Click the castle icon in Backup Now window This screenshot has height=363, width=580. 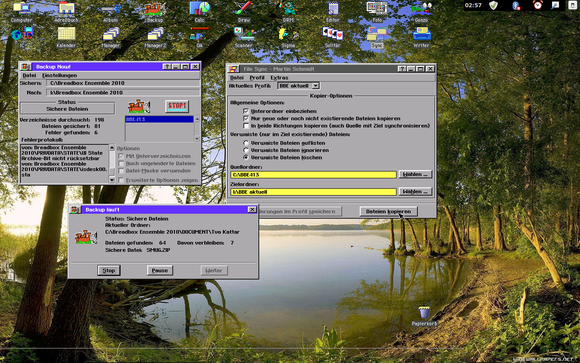[139, 106]
